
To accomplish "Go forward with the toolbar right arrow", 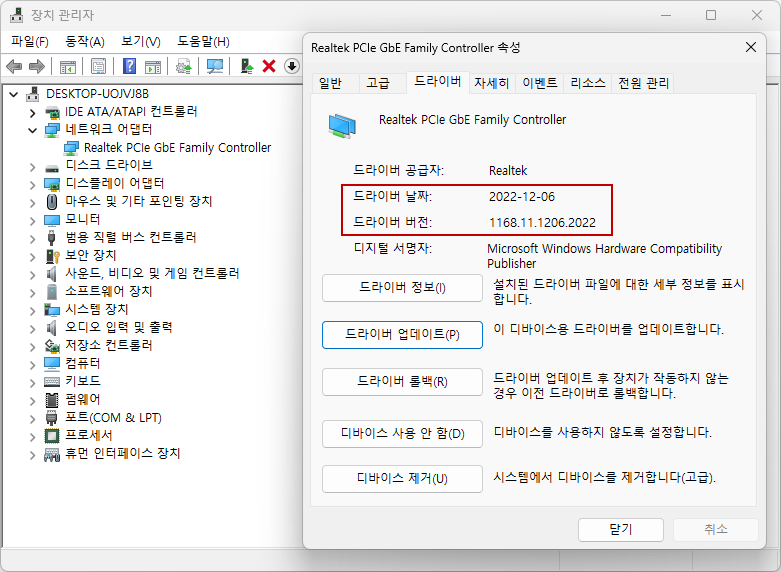I will pos(37,66).
